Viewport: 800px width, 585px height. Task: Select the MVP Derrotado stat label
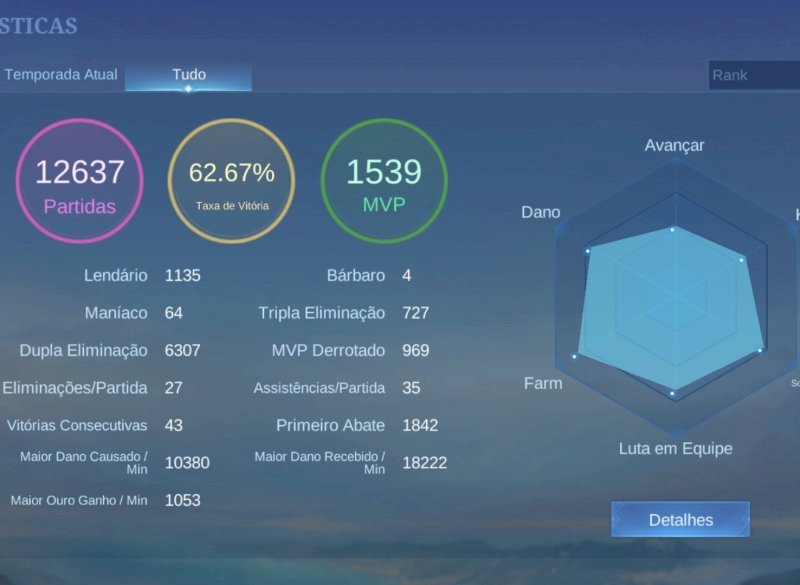tap(329, 350)
